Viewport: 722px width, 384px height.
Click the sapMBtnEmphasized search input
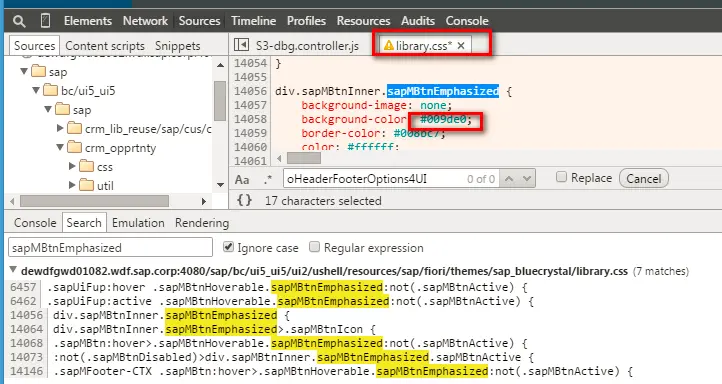point(111,247)
